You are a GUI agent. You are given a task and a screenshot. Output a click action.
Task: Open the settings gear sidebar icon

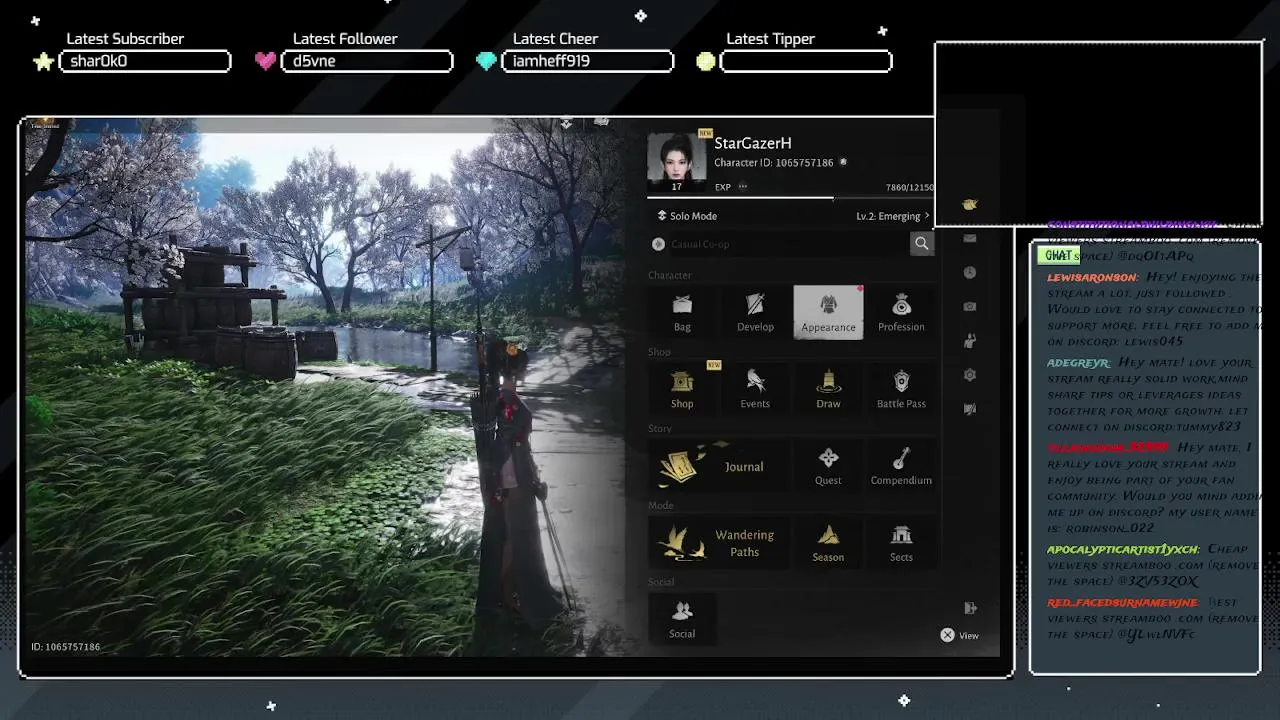[x=969, y=375]
